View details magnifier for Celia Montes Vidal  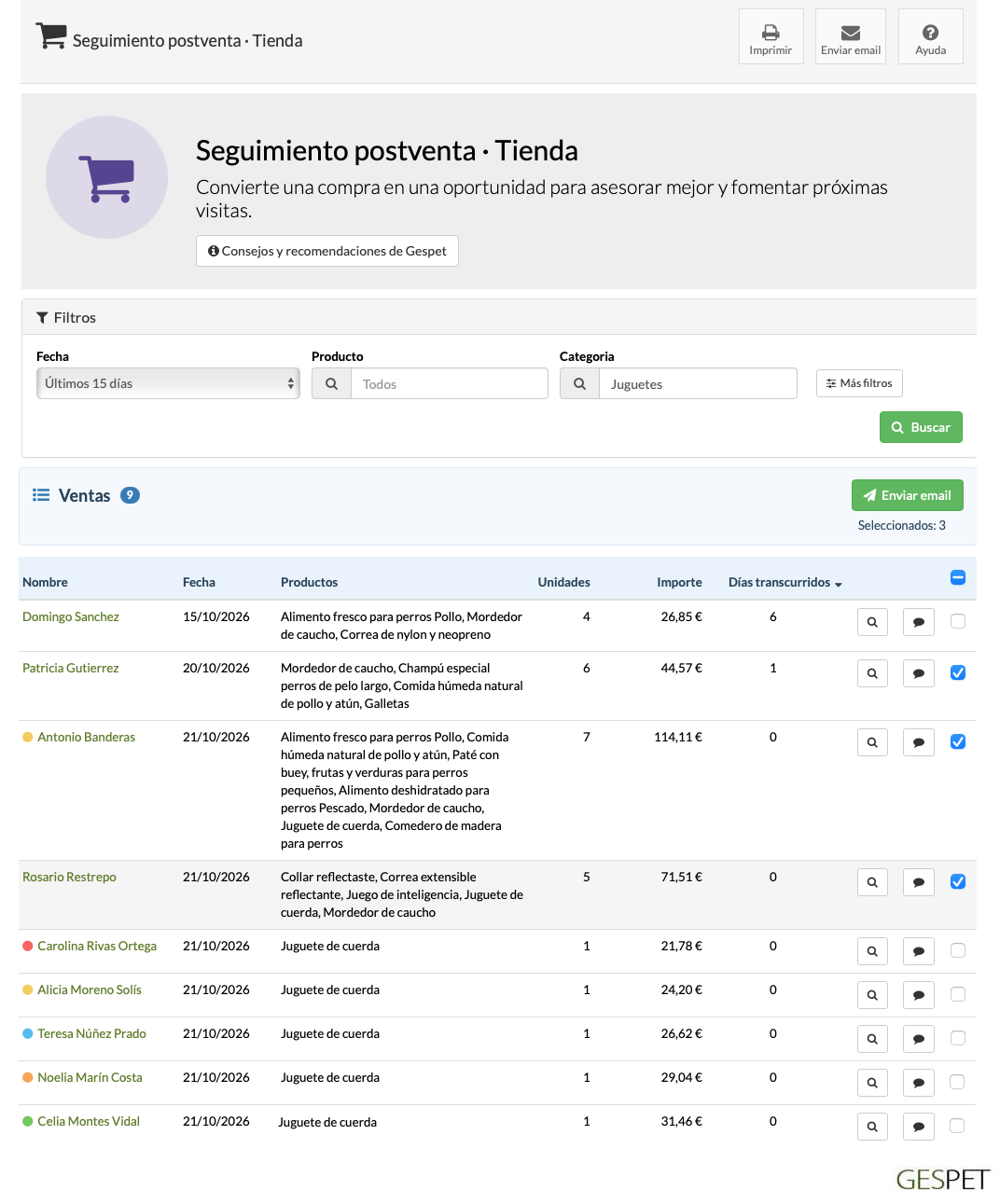point(872,1127)
